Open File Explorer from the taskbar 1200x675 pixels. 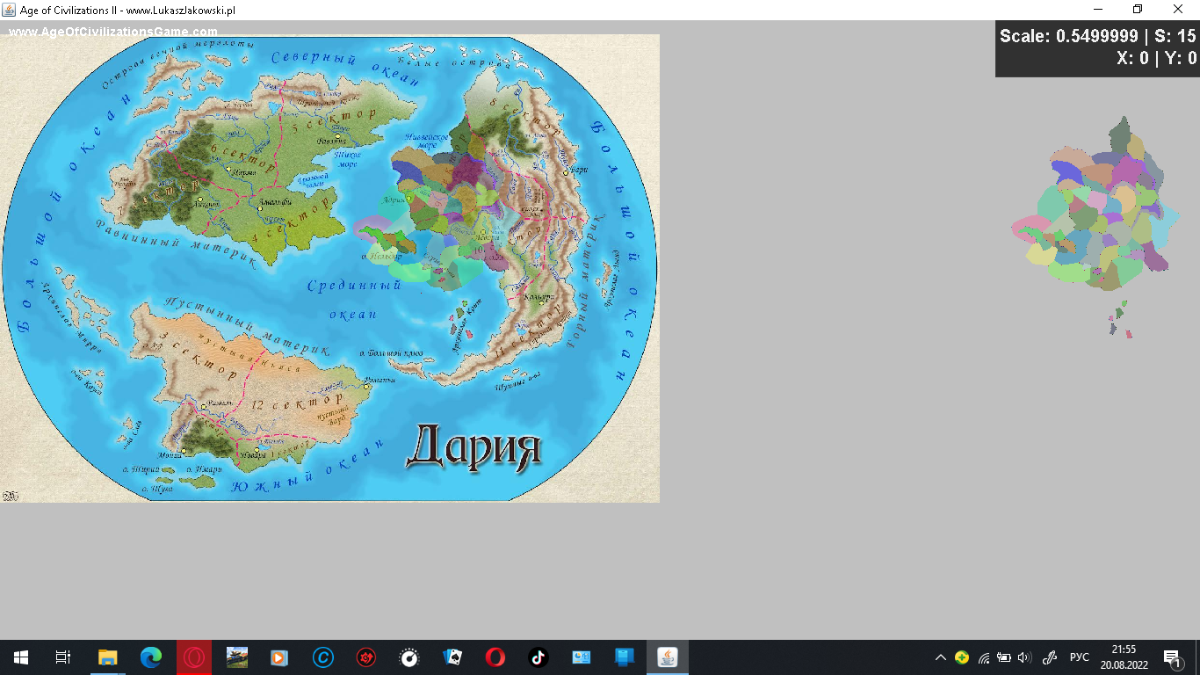(x=107, y=657)
